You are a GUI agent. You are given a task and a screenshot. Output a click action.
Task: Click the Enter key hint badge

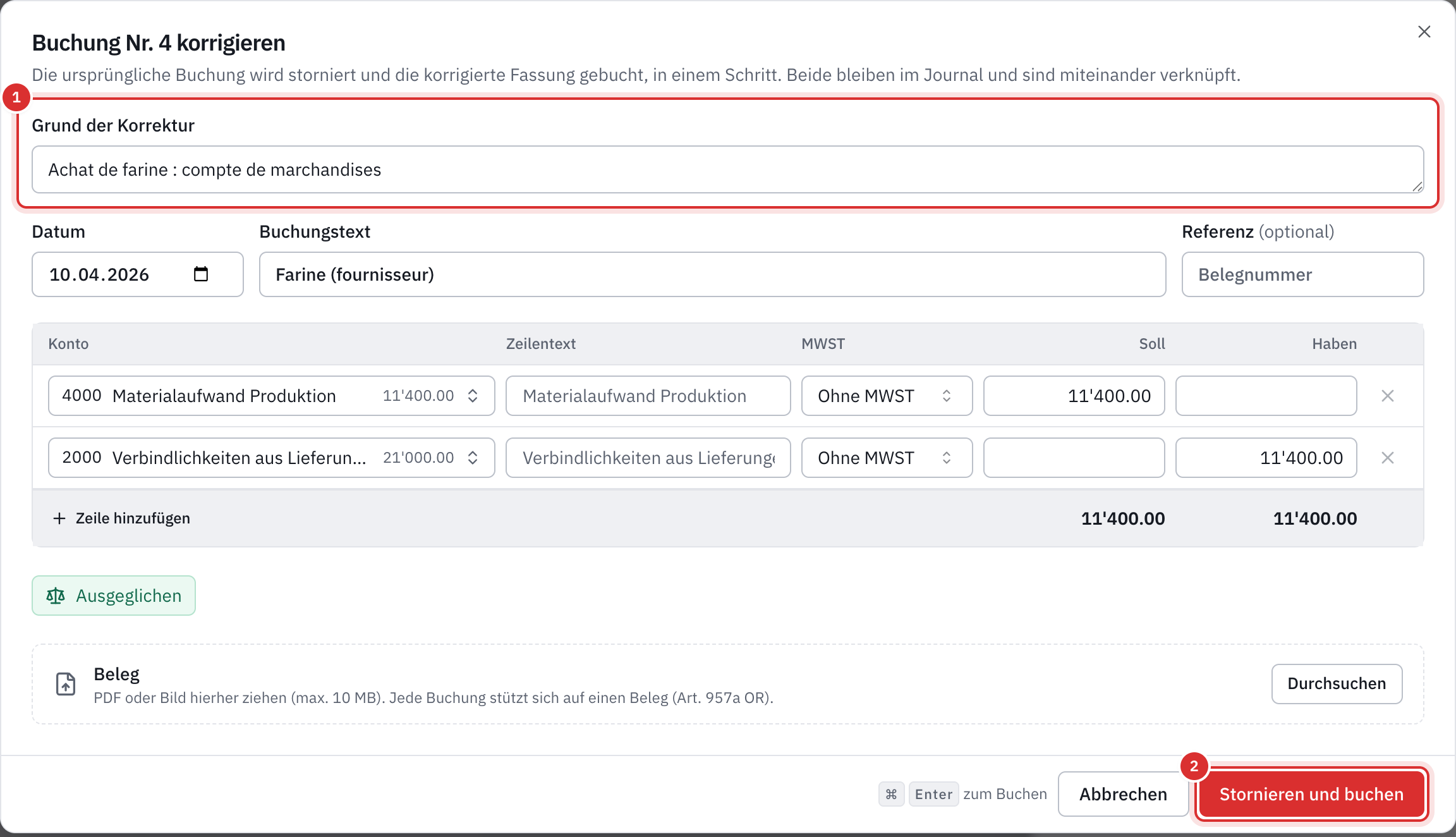(x=933, y=794)
